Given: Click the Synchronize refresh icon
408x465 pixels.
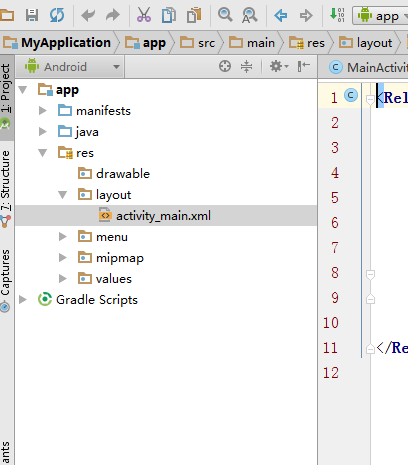Looking at the screenshot, I should (x=57, y=15).
